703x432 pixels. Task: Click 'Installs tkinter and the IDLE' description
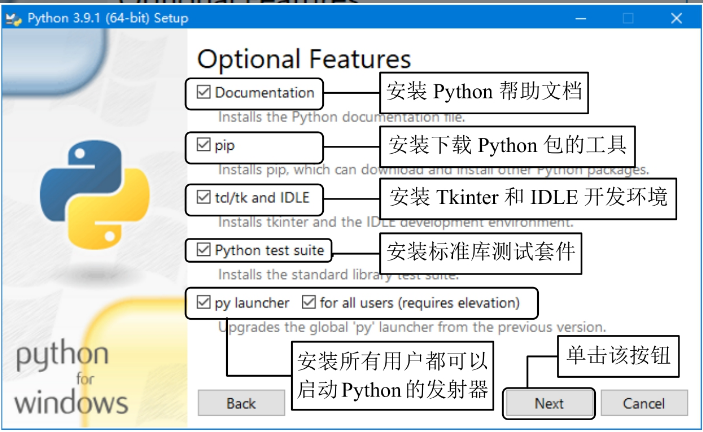point(396,222)
